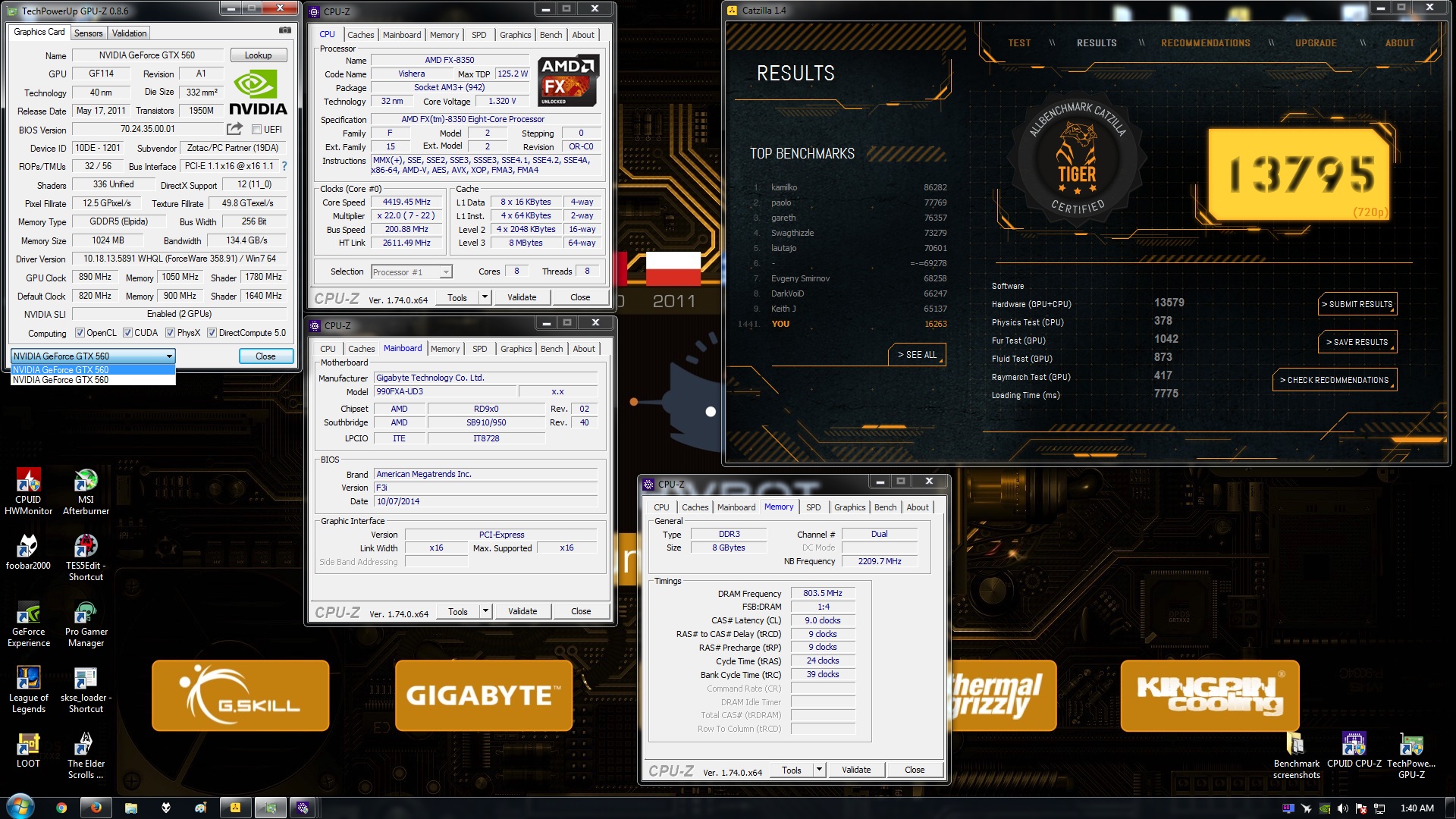Toggle the UEFI checkbox in GPU-Z
The height and width of the screenshot is (819, 1456).
[x=256, y=130]
